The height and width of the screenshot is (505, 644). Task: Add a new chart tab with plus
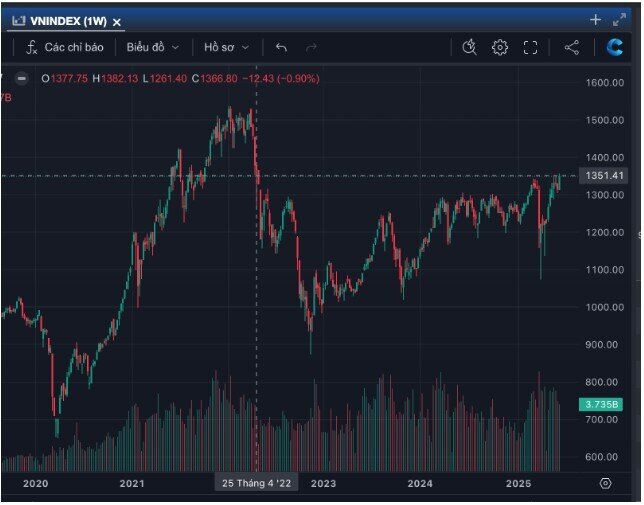[x=596, y=20]
